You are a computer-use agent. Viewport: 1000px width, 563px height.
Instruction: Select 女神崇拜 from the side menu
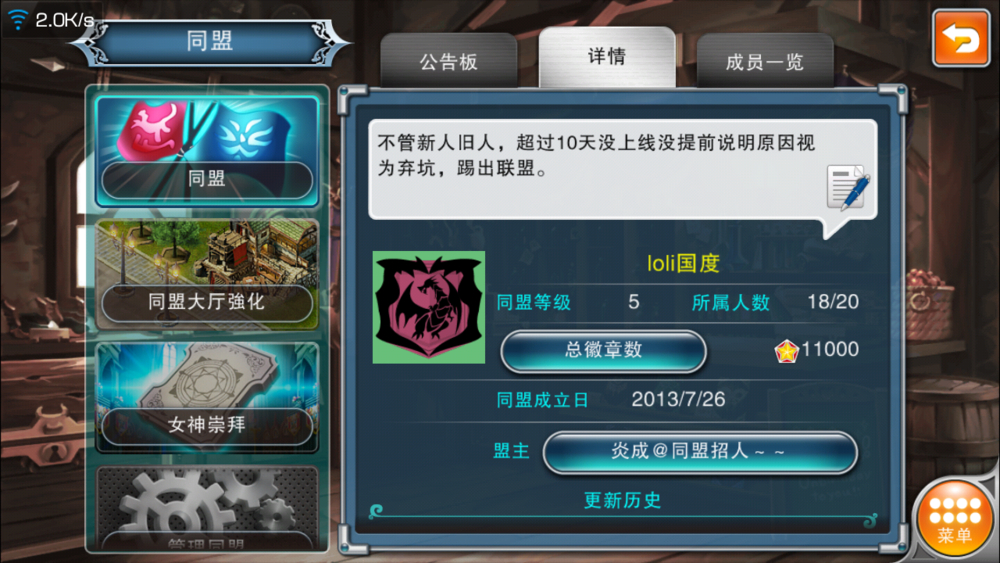point(207,425)
